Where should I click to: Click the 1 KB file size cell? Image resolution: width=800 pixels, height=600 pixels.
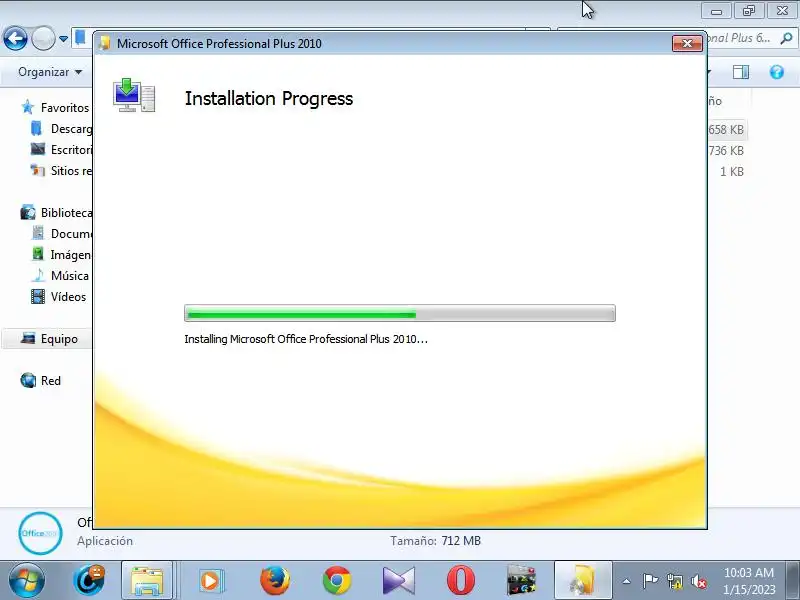click(732, 171)
